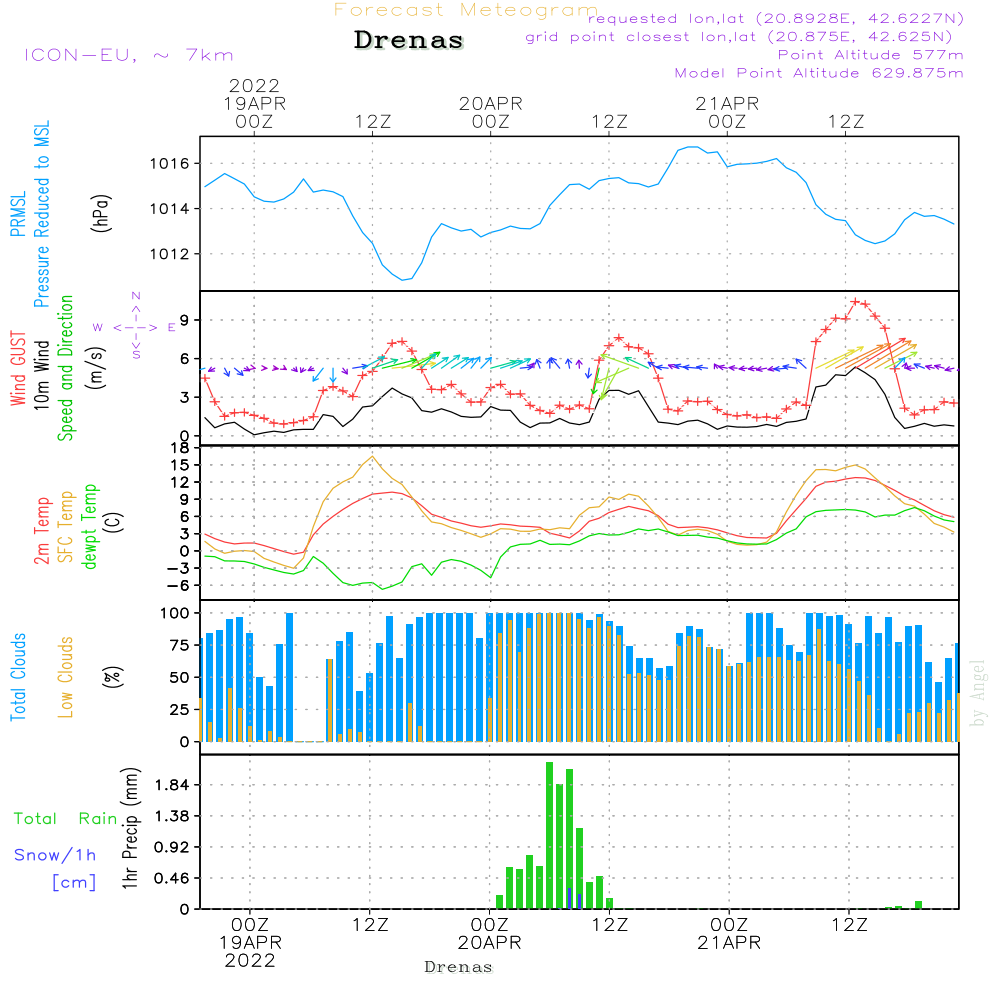
Task: Click the orange Low Clouds legend label
Action: 66,675
